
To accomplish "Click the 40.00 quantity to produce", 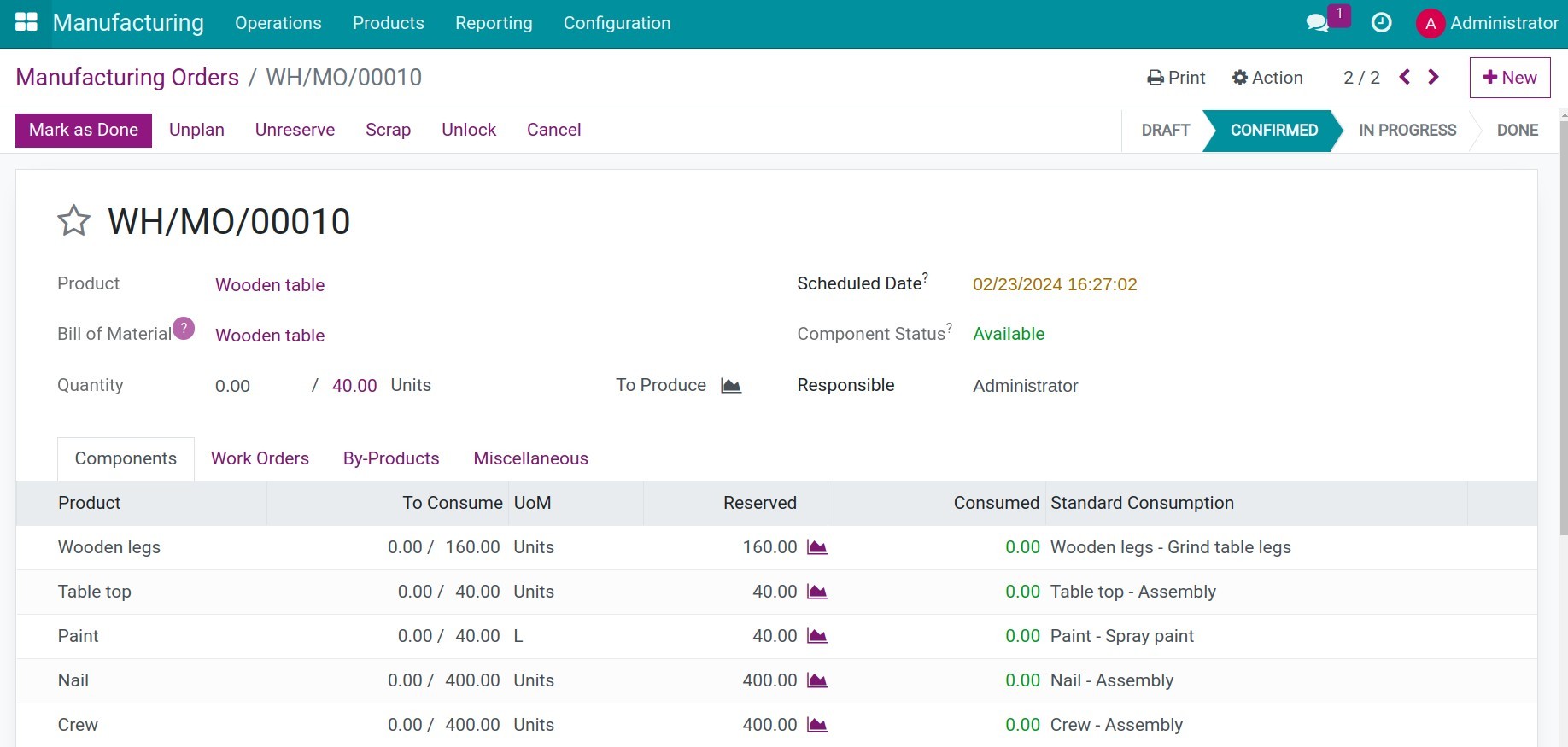I will tap(354, 386).
